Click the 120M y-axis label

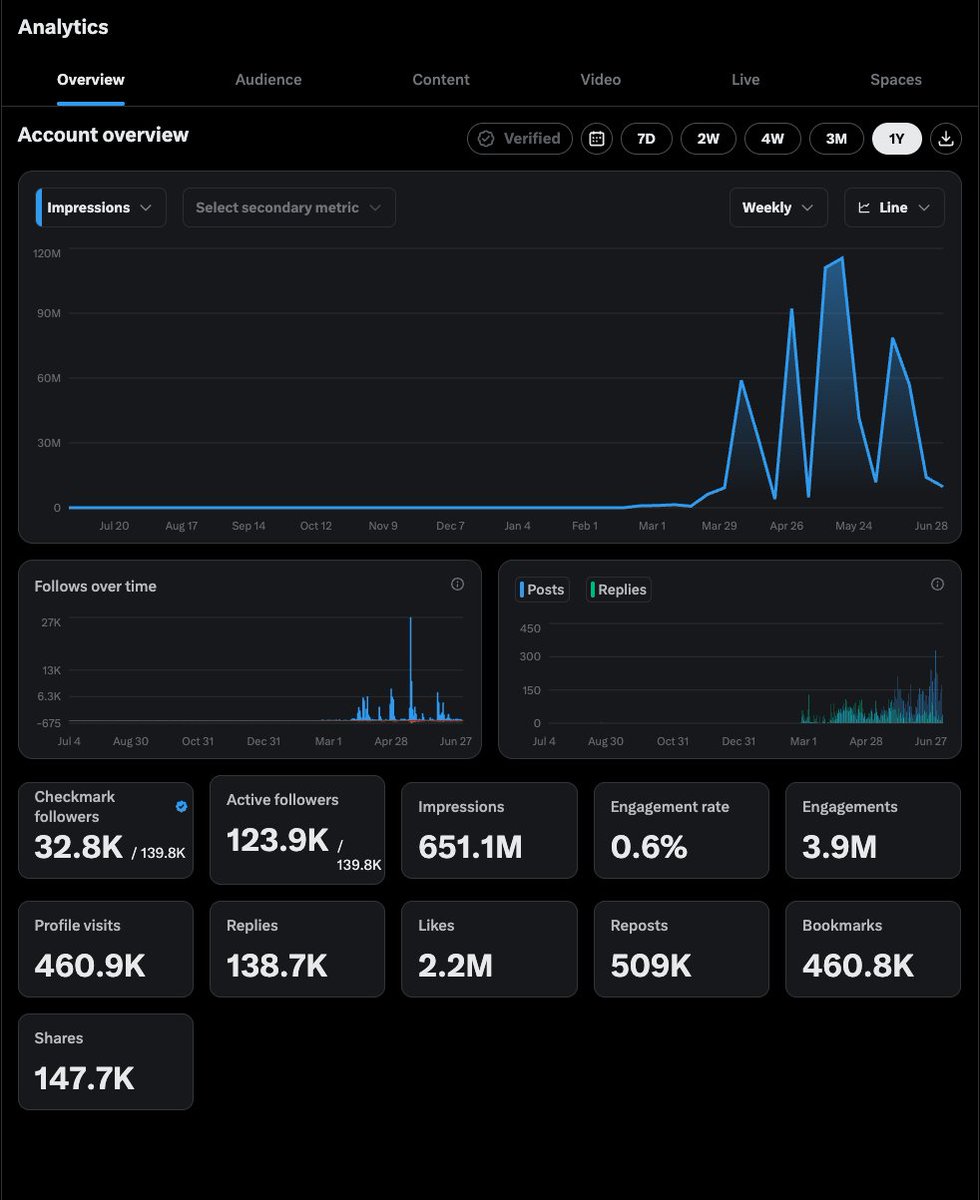[47, 254]
